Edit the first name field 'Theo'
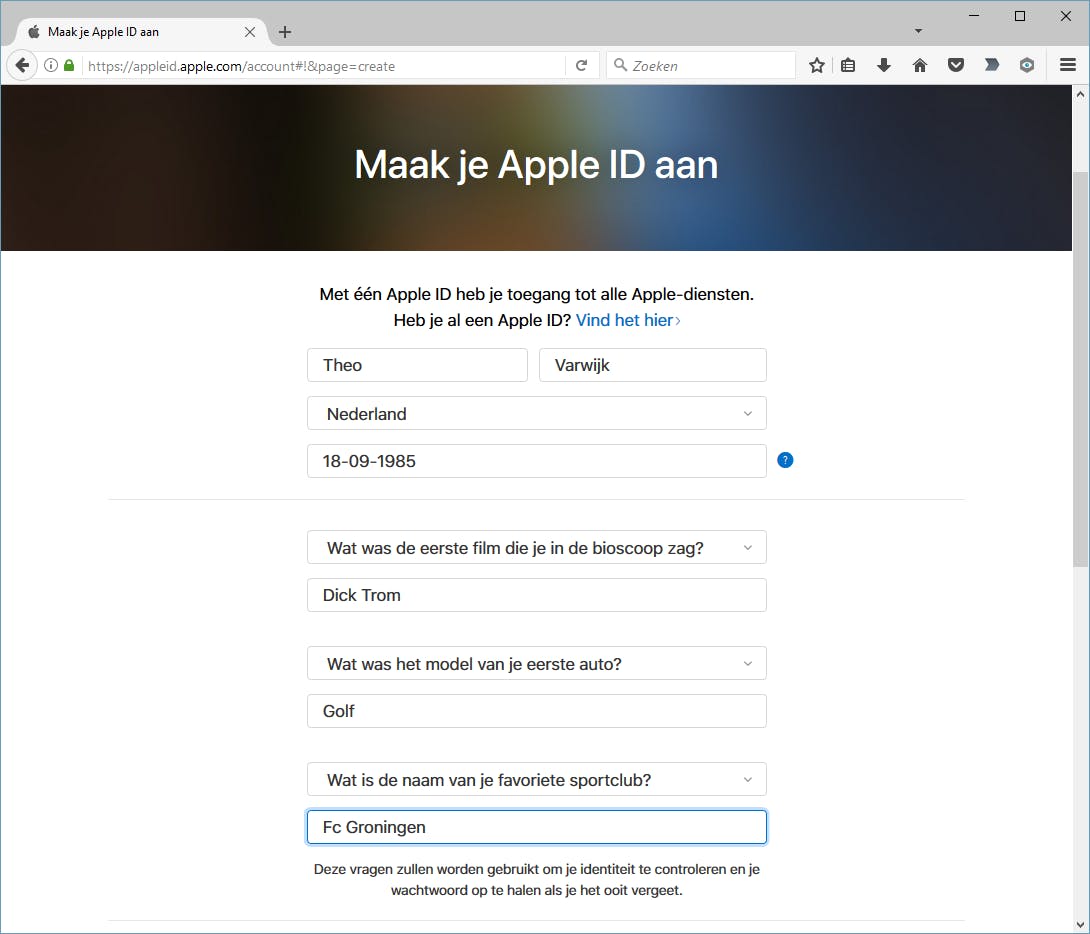Screen dimensions: 1090x934 click(417, 365)
